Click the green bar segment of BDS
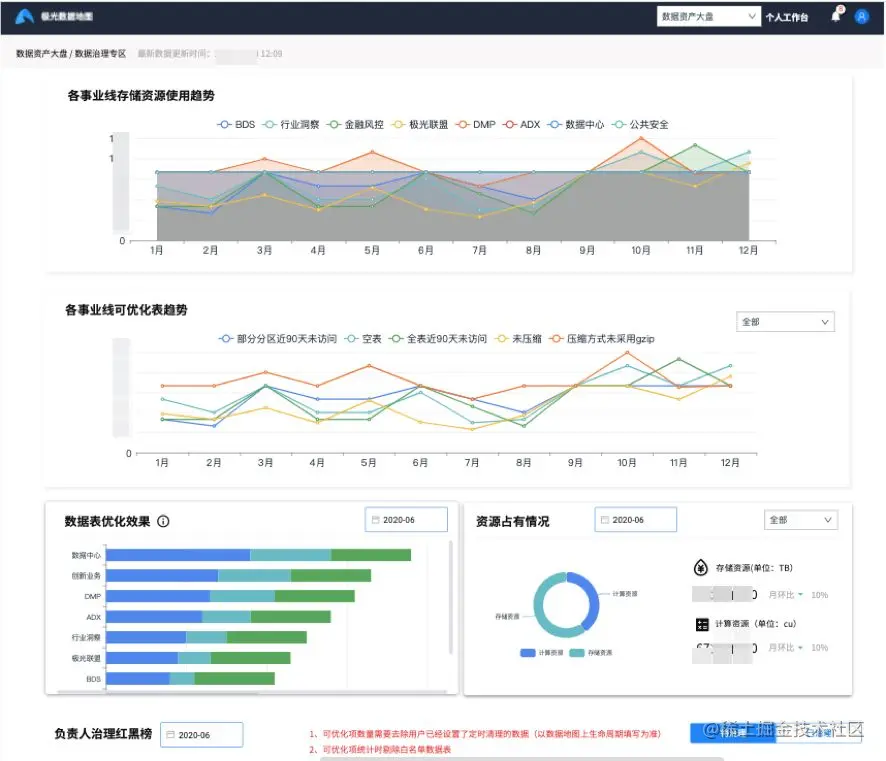886x761 pixels. pyautogui.click(x=234, y=679)
